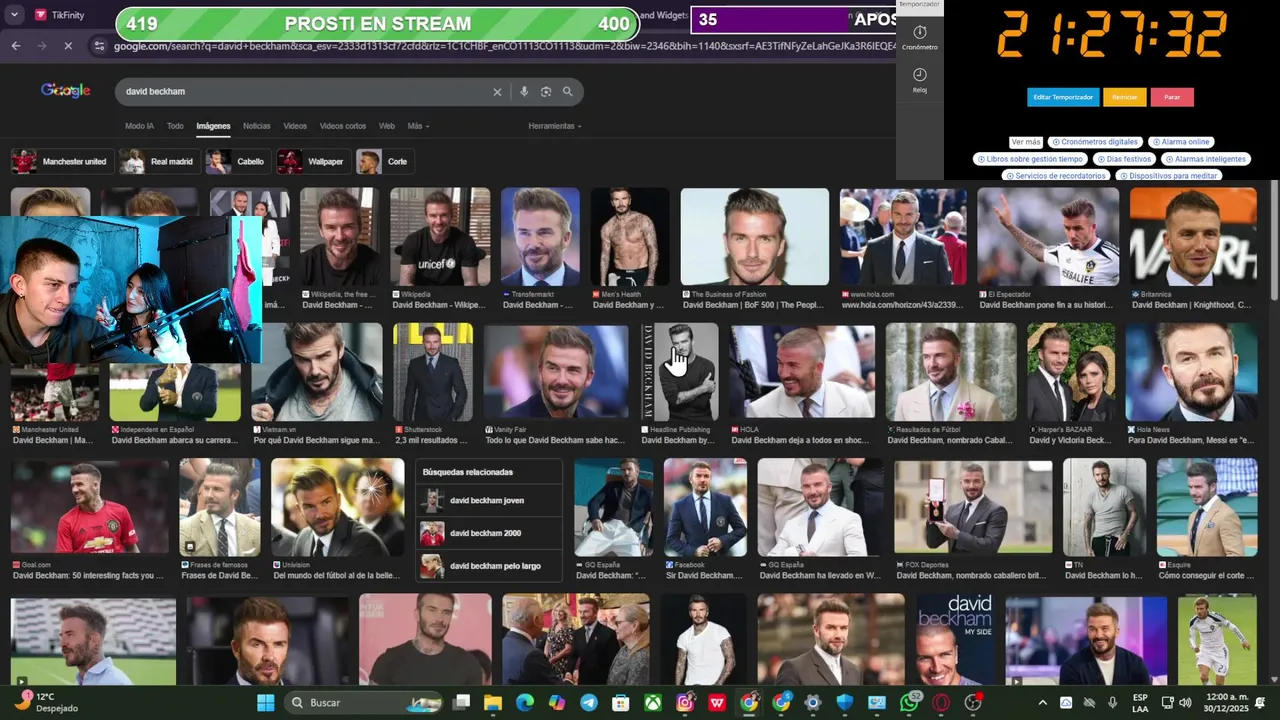Show hidden tray icons chevron
The height and width of the screenshot is (720, 1280).
coord(1042,703)
